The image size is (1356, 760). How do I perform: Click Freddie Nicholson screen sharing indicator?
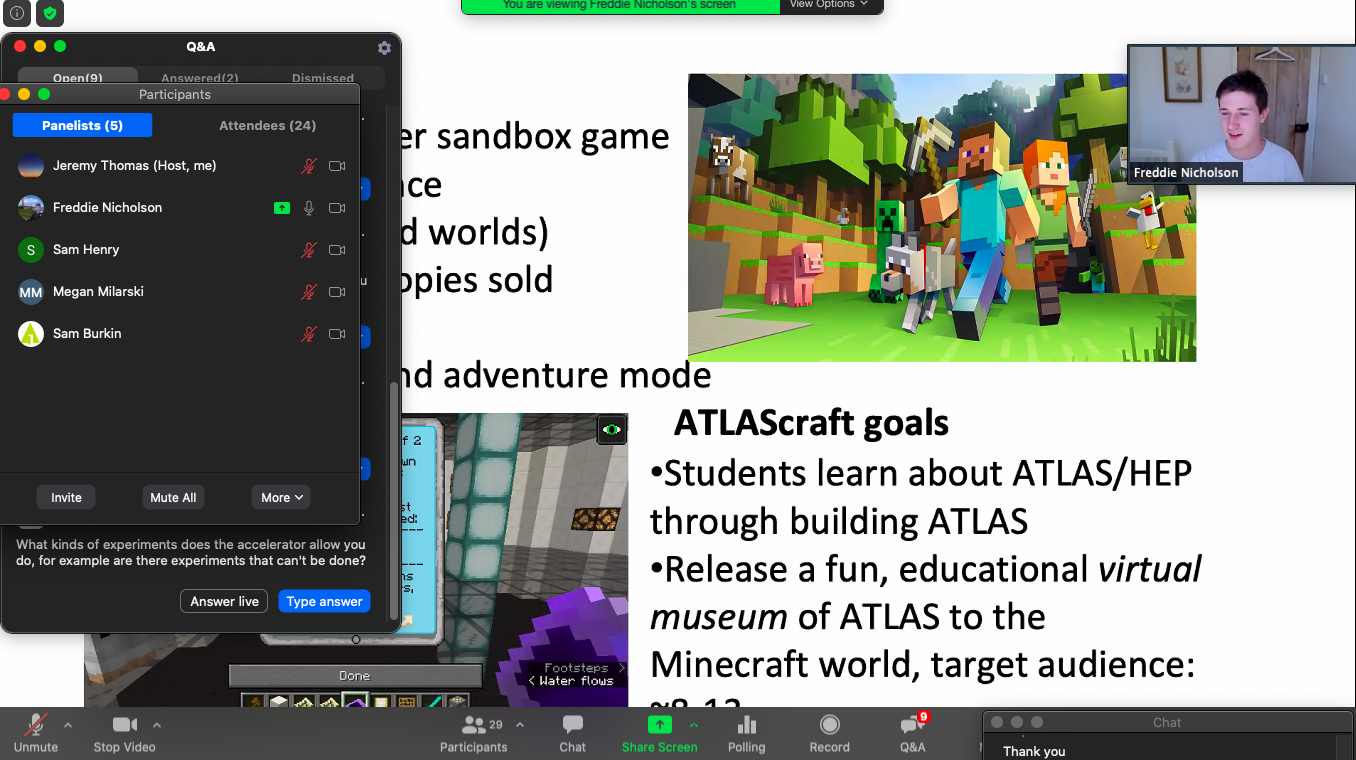point(282,208)
